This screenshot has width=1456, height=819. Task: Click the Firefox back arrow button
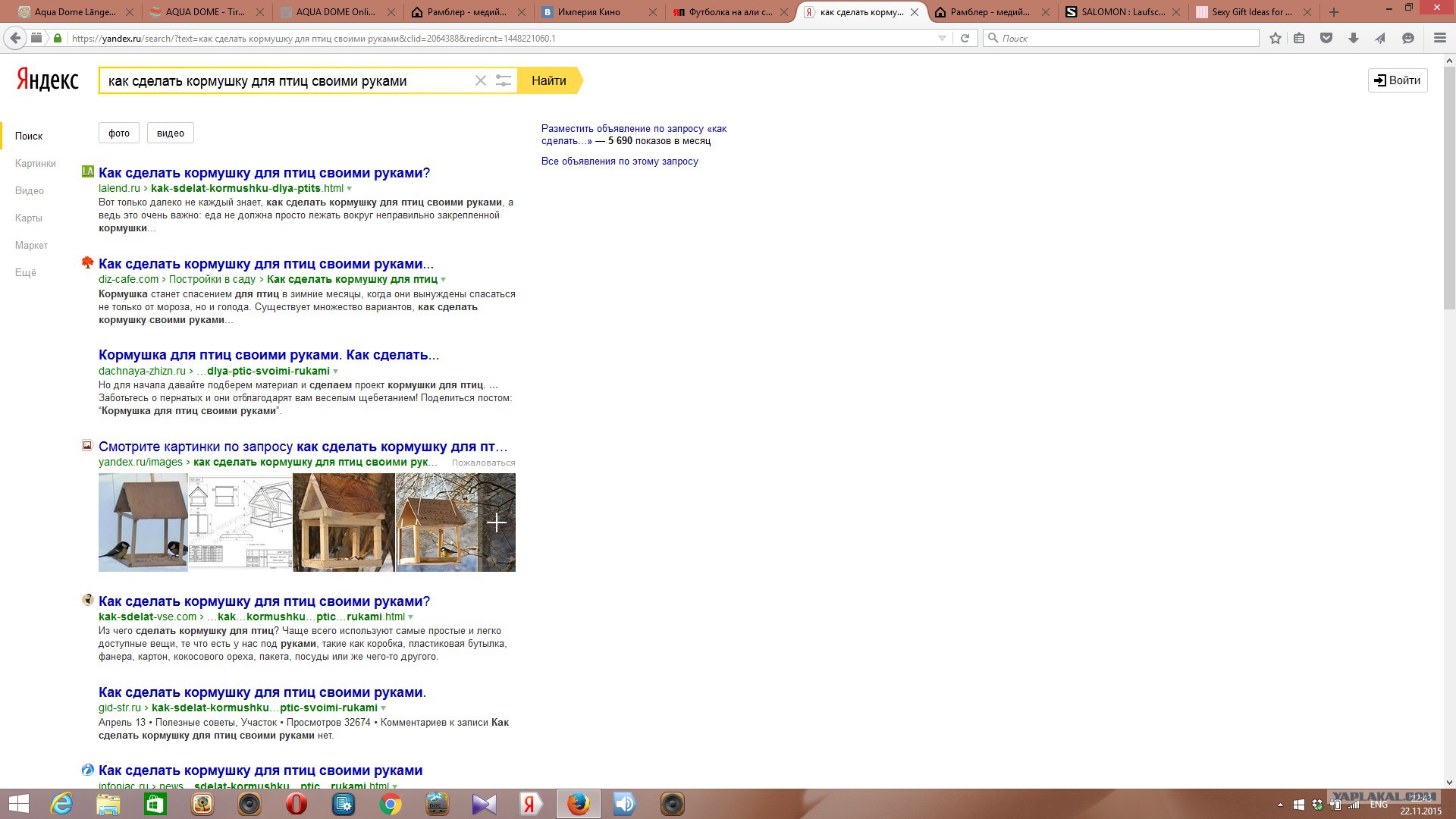tap(15, 38)
